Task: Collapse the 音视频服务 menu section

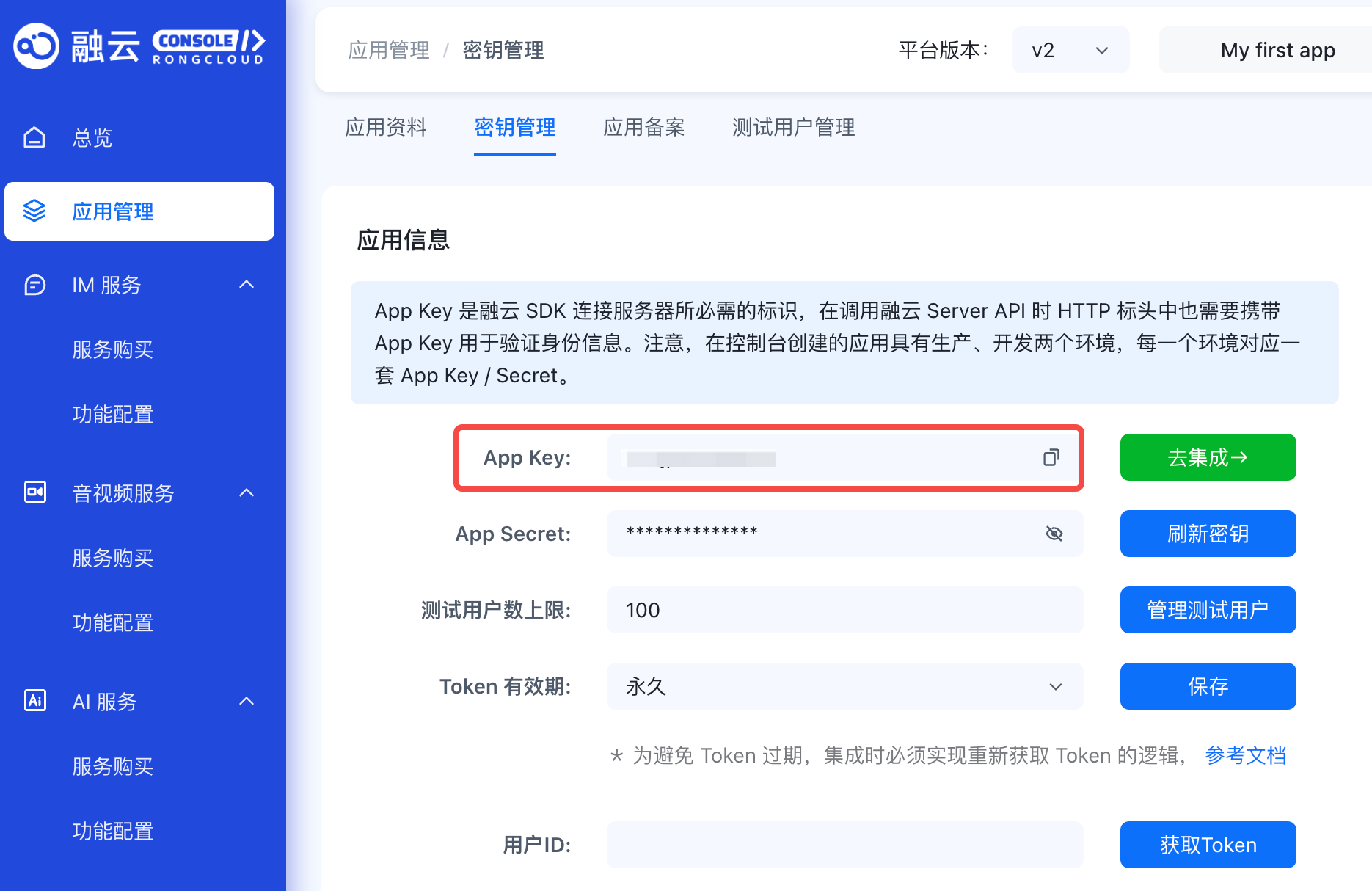Action: tap(247, 492)
